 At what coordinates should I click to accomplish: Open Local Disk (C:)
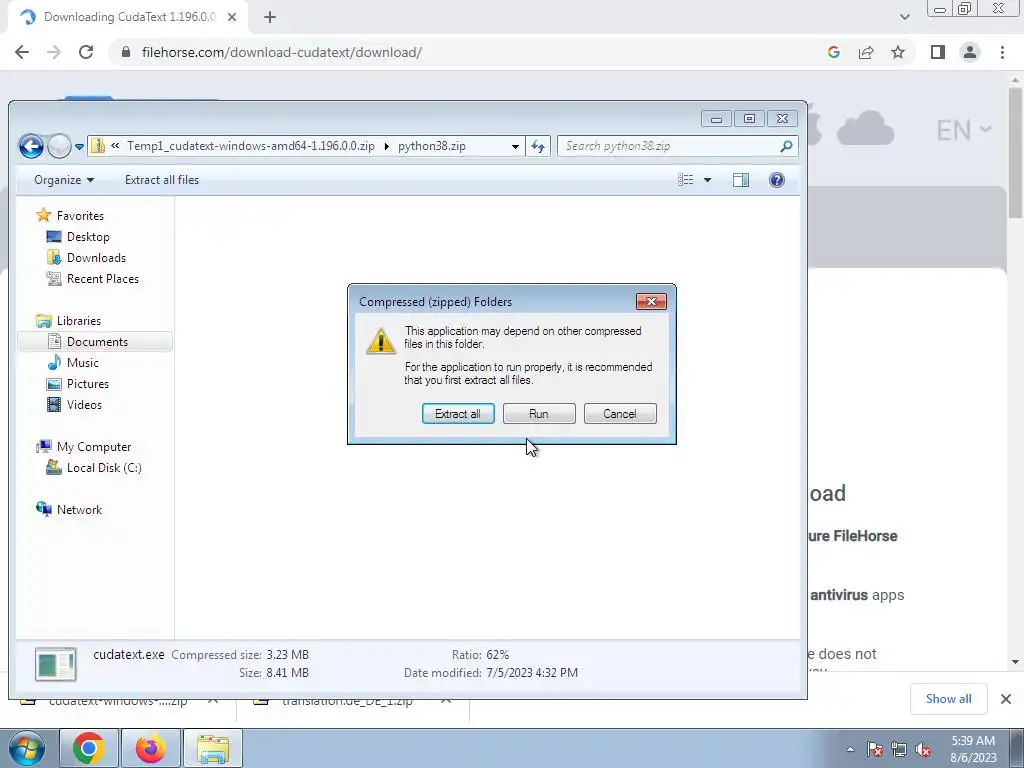point(104,468)
